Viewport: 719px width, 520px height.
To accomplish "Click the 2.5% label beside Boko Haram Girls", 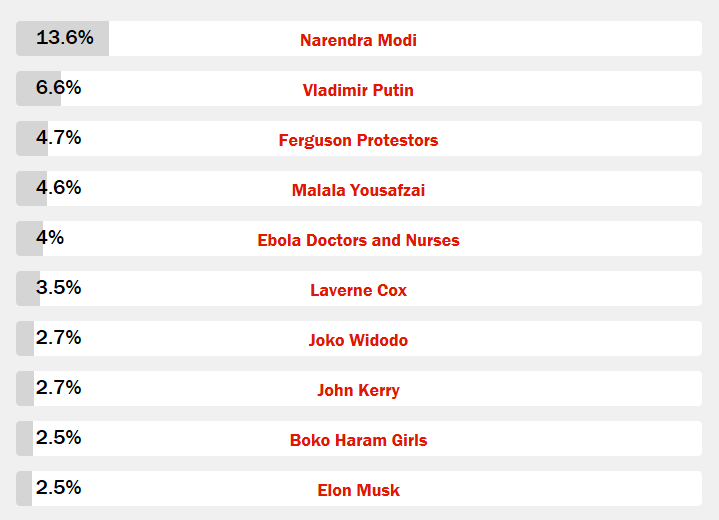I will click(x=59, y=437).
